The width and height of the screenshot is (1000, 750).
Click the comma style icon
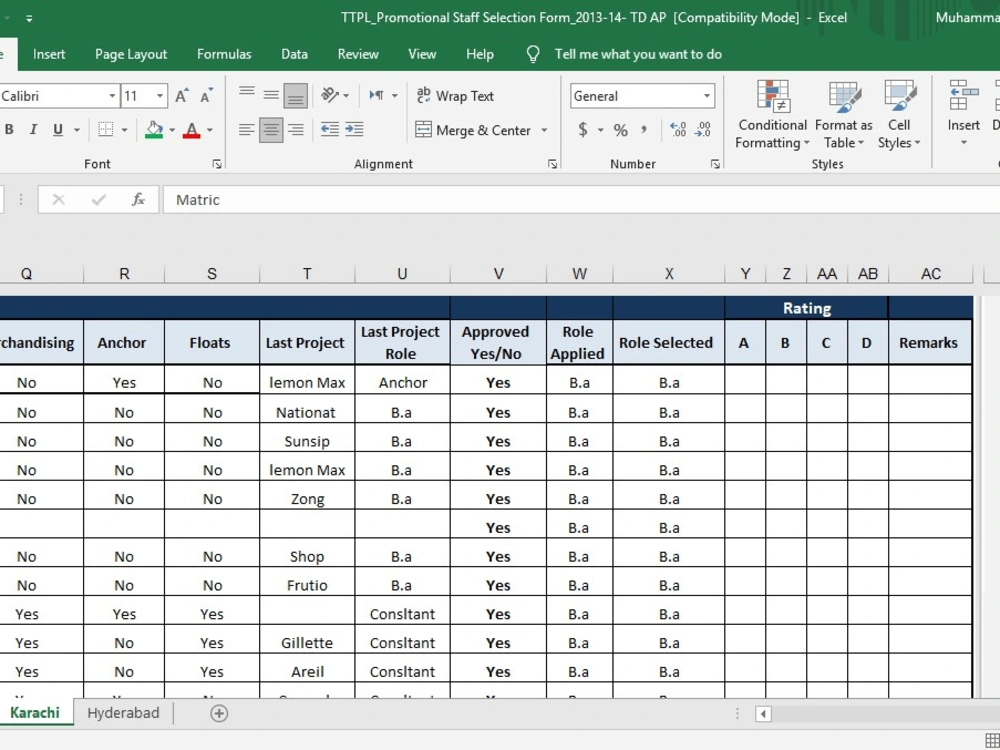point(644,130)
